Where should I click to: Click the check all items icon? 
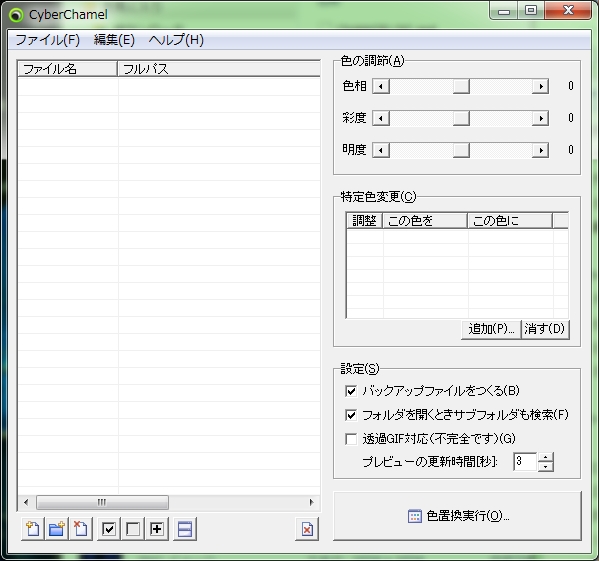(x=109, y=529)
